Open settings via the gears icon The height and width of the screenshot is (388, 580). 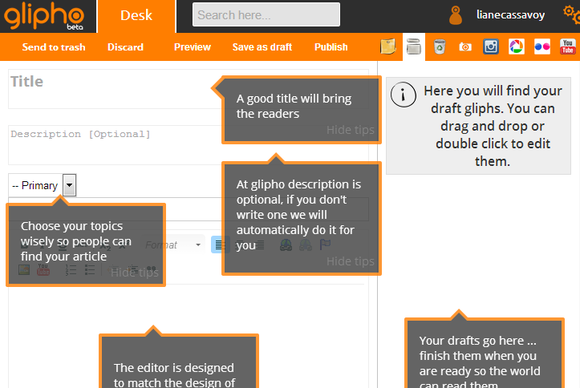[x=571, y=14]
